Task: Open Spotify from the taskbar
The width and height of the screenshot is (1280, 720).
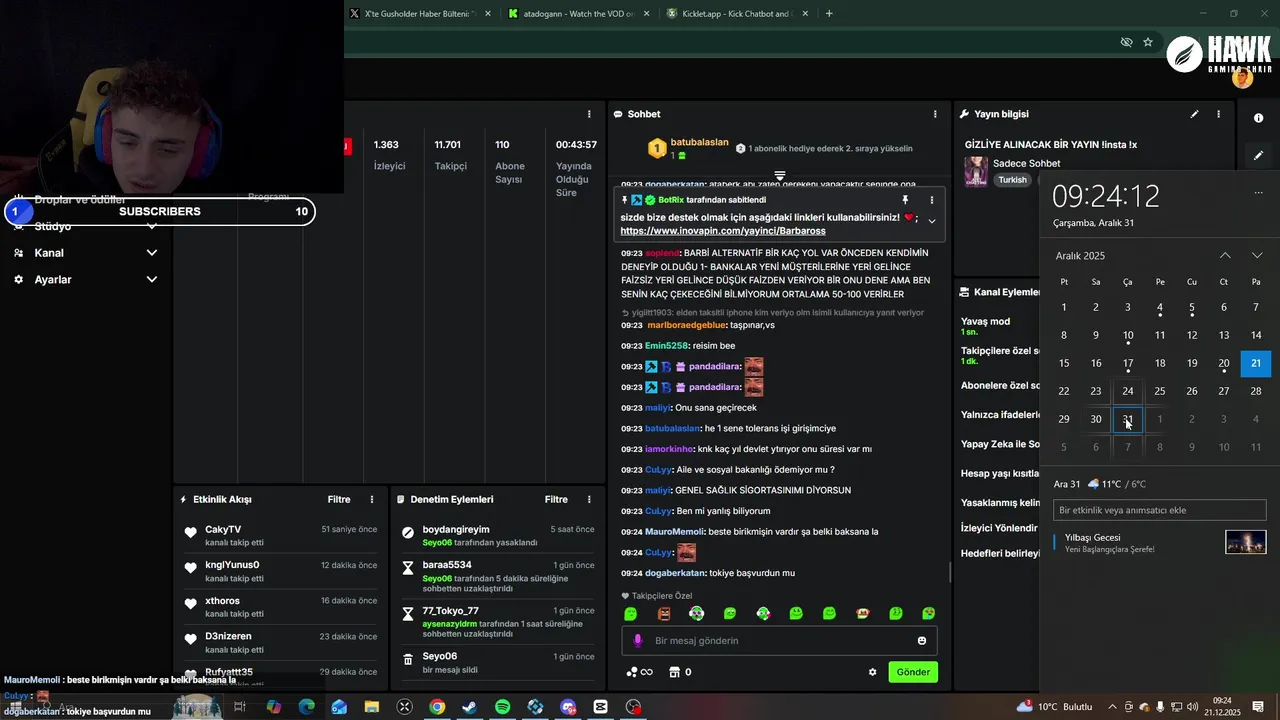Action: 502,707
